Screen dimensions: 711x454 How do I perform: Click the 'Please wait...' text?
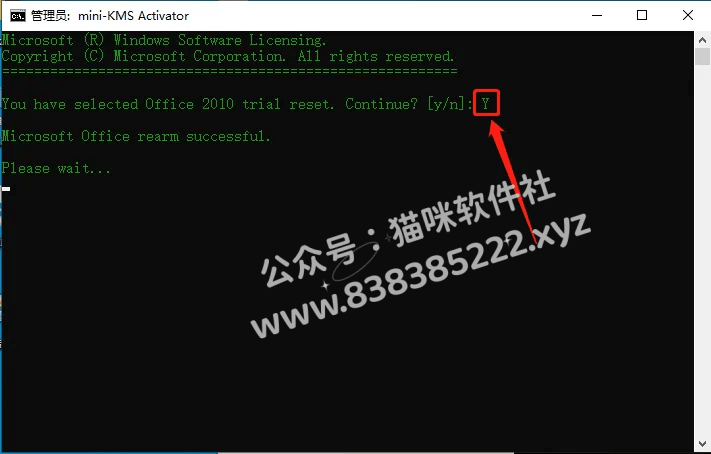click(56, 168)
